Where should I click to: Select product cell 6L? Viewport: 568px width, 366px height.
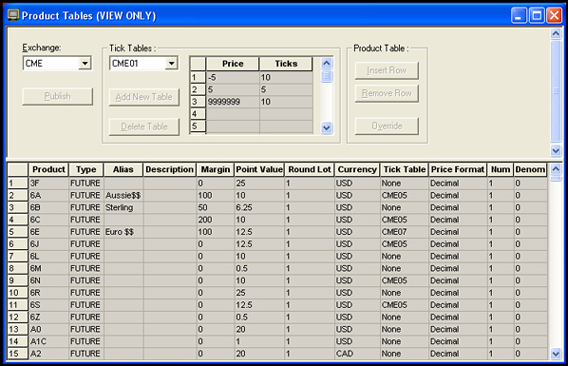pos(49,257)
